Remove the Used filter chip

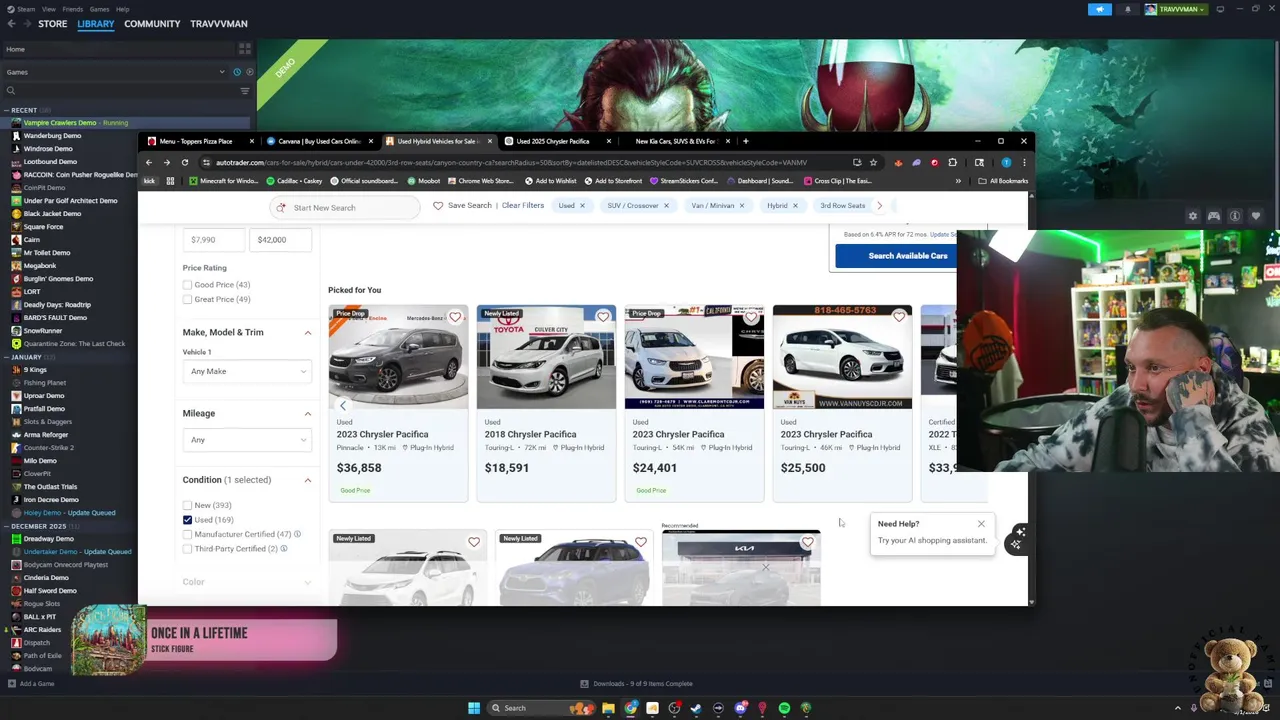point(582,206)
